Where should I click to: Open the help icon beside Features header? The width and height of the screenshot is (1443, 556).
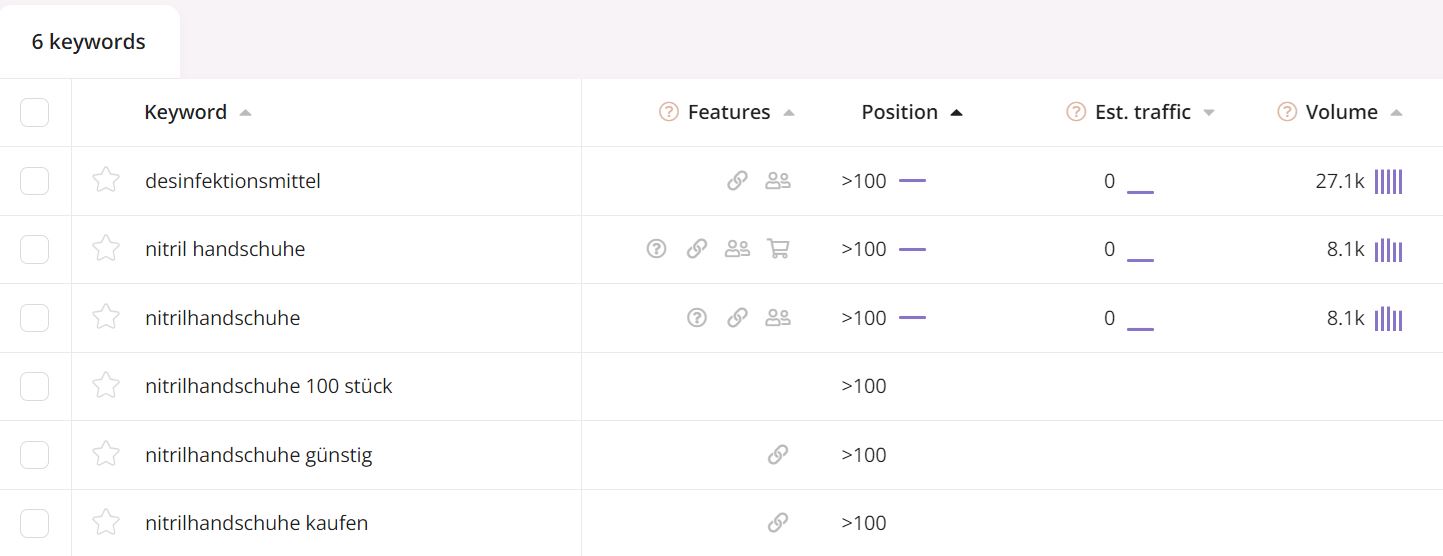tap(669, 112)
